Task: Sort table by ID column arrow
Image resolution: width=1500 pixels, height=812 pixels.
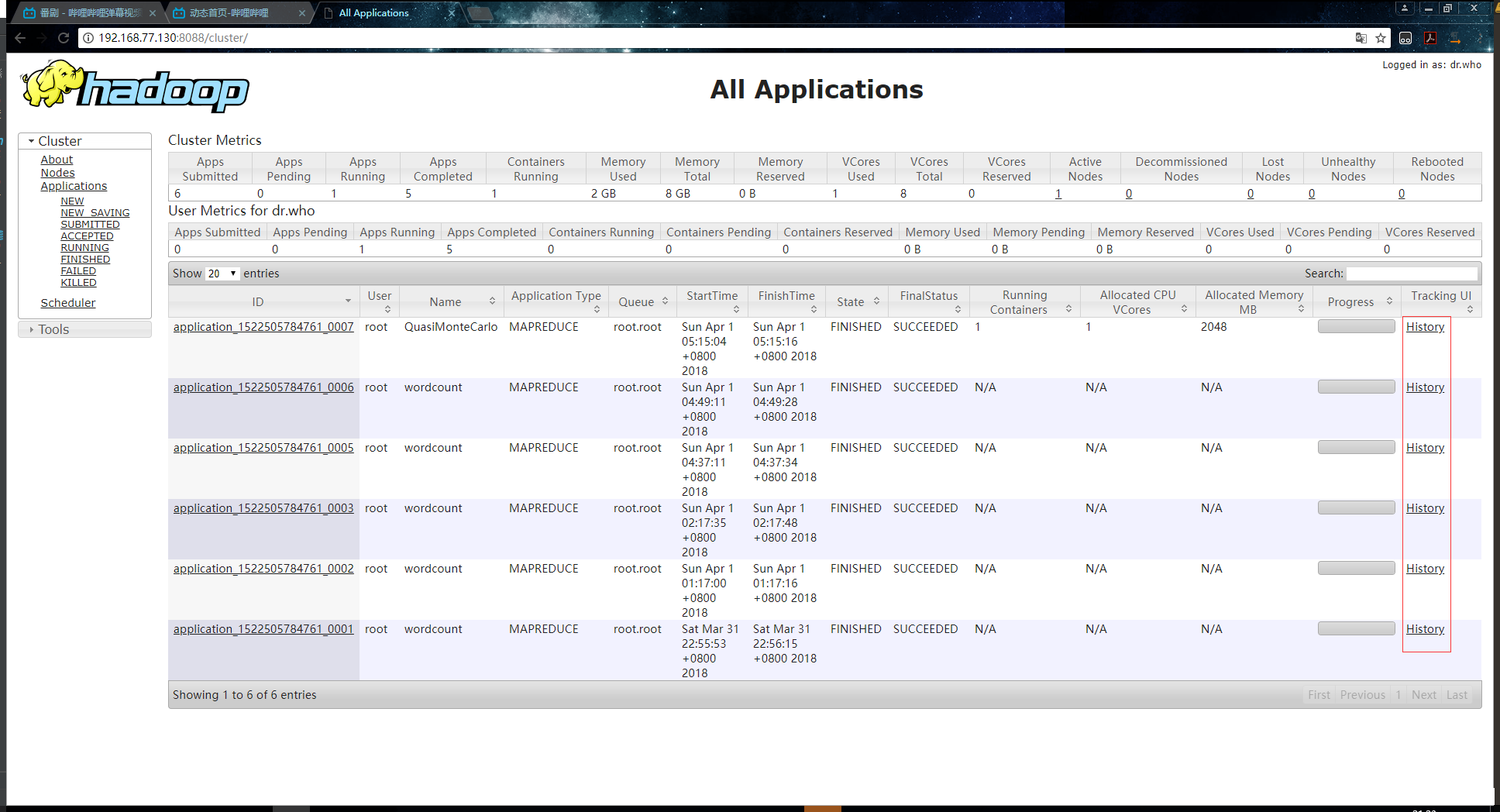Action: click(348, 301)
